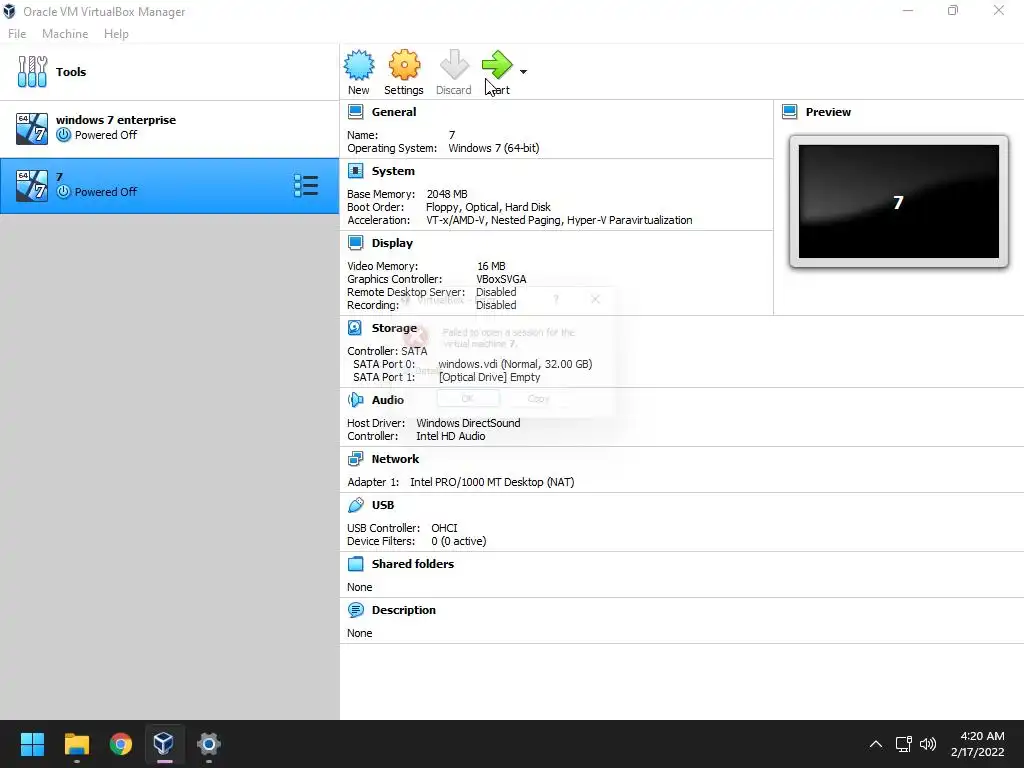1024x768 pixels.
Task: Select the Tools entry icon
Action: 32,72
